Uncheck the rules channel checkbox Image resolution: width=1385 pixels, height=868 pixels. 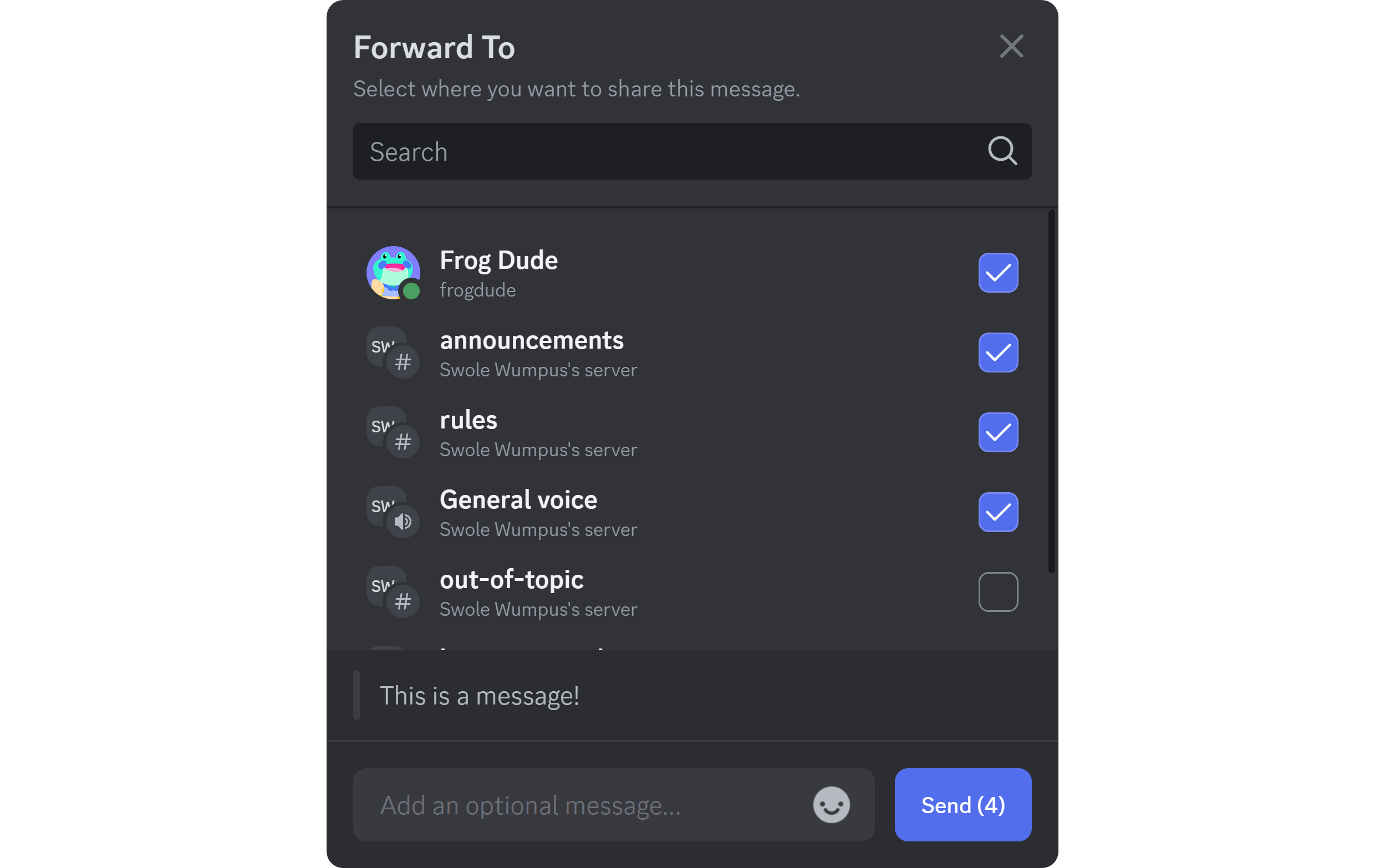point(998,433)
